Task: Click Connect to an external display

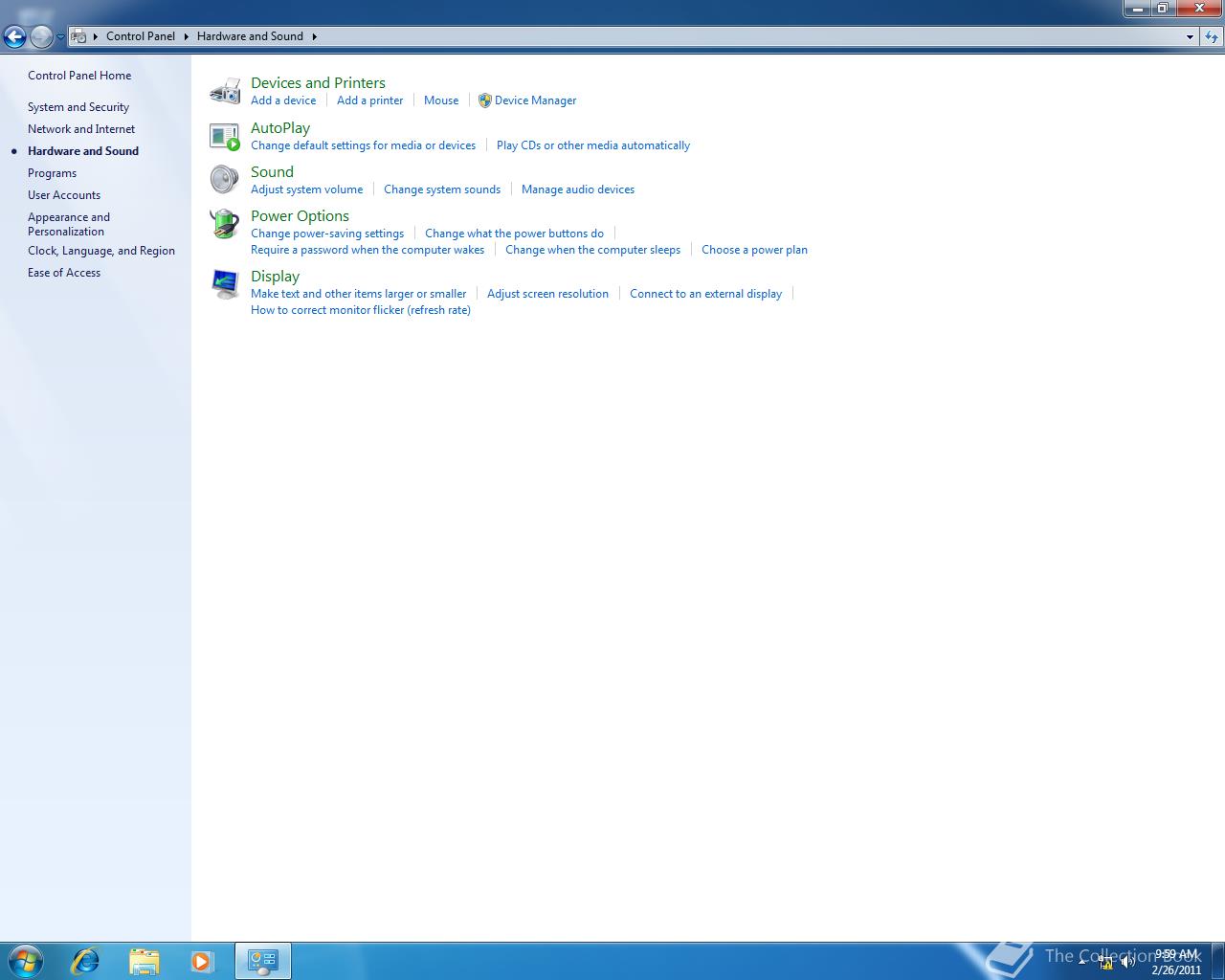Action: point(705,294)
